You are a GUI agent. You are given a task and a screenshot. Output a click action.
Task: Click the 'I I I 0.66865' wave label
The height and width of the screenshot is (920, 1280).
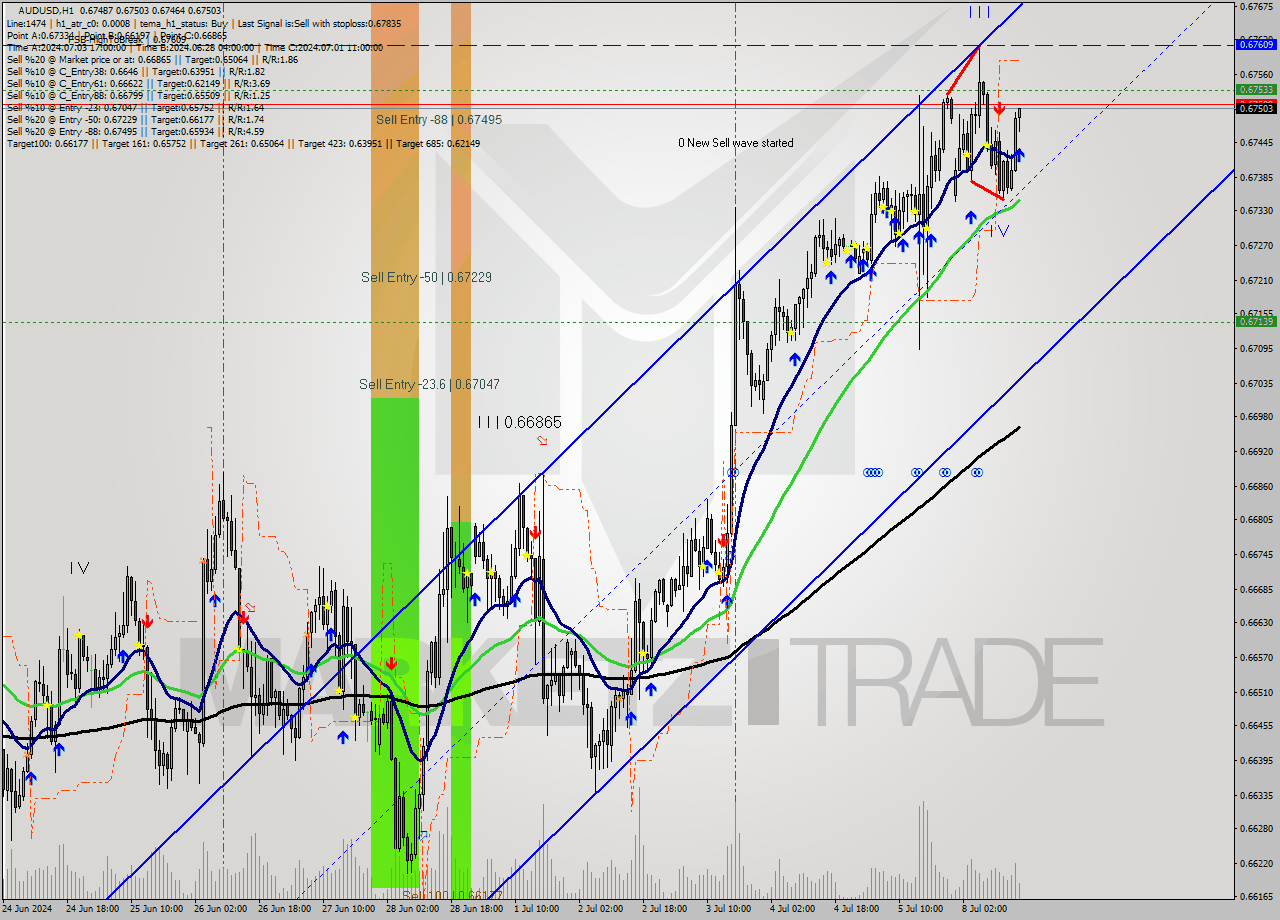pos(519,422)
